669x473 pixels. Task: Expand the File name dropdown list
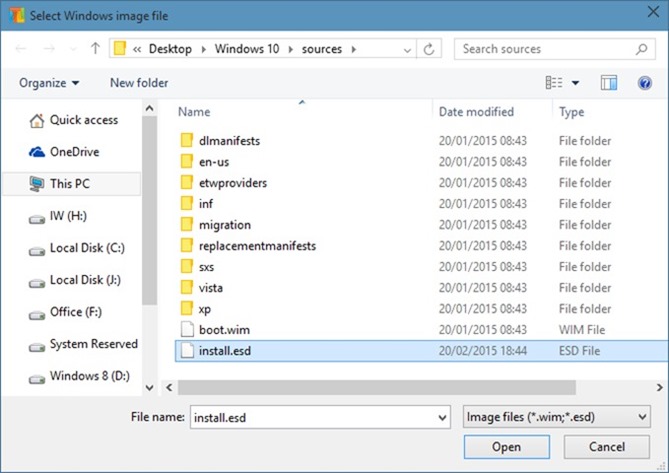click(x=442, y=418)
